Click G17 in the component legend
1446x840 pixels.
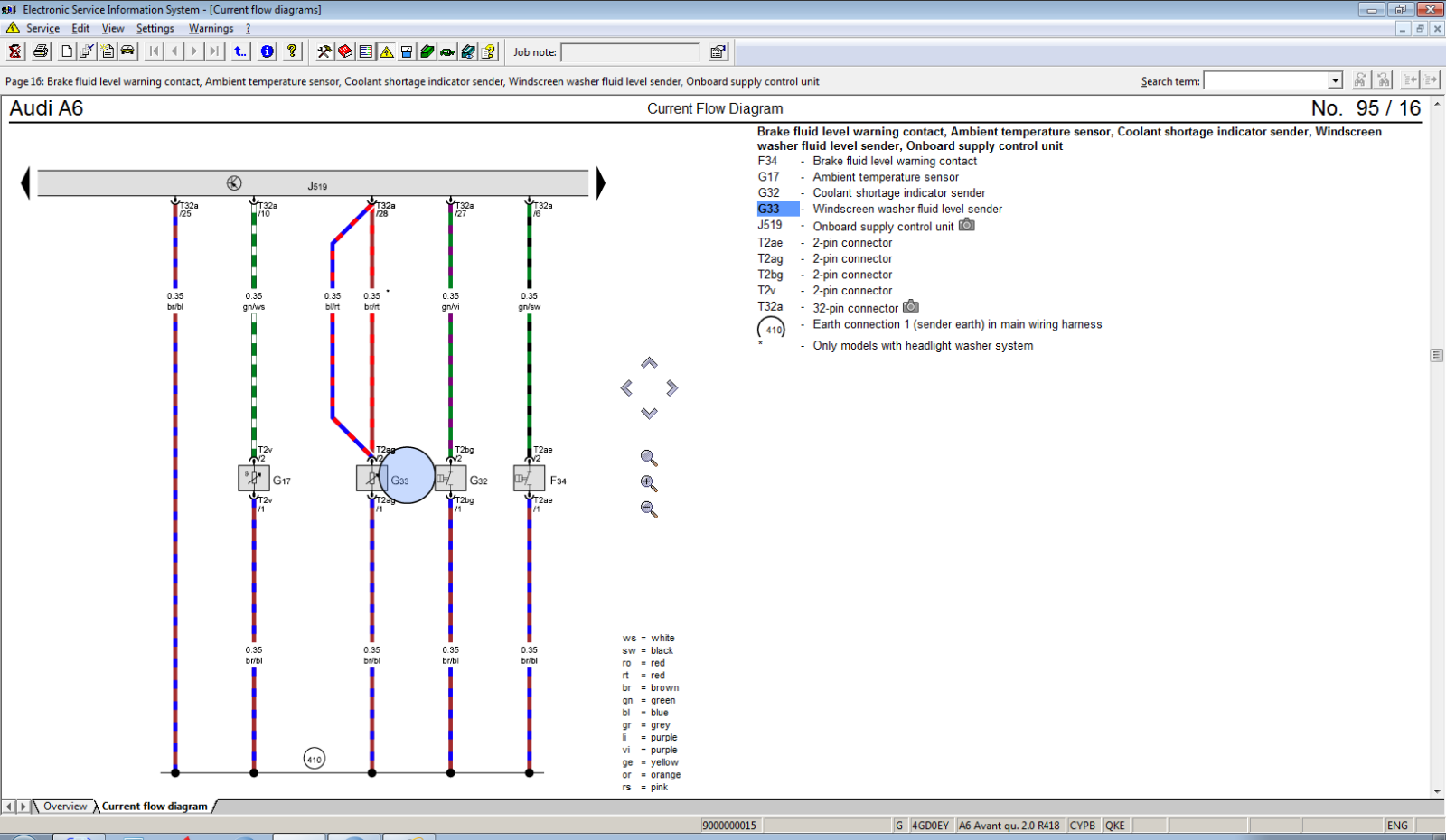click(768, 177)
